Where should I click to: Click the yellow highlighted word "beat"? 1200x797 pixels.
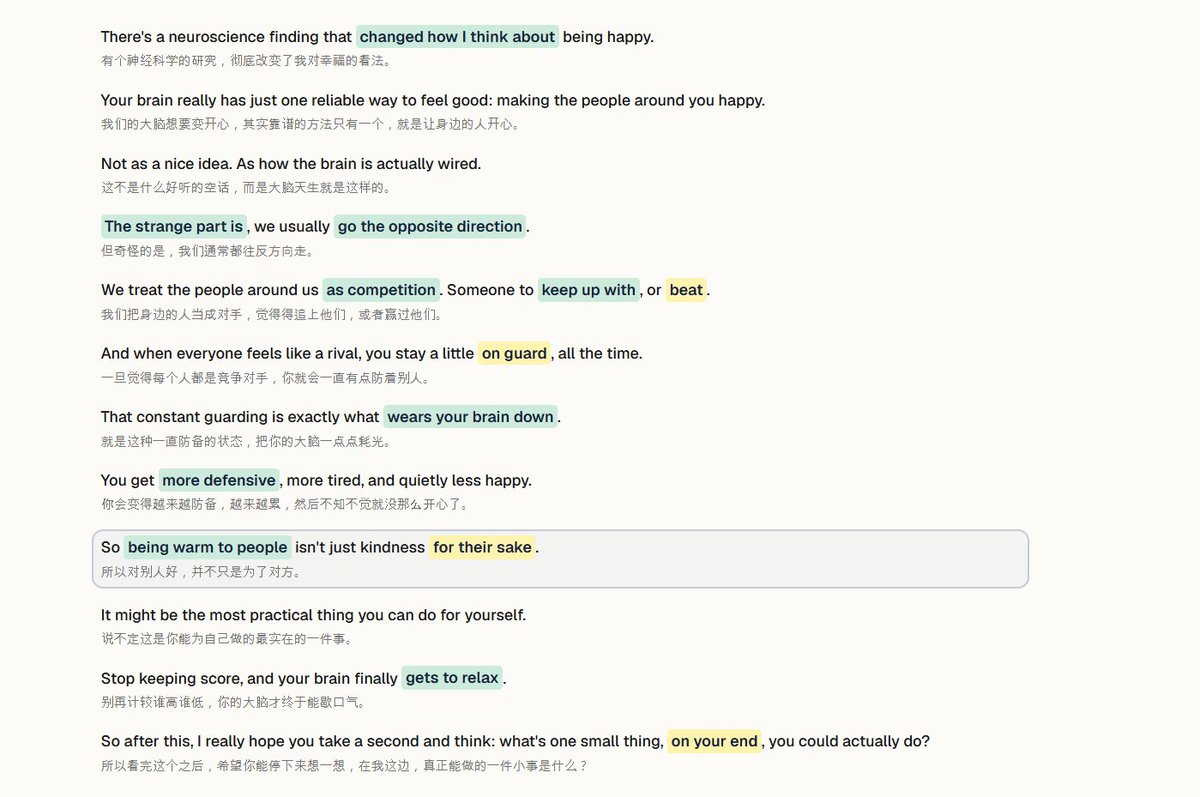point(686,290)
